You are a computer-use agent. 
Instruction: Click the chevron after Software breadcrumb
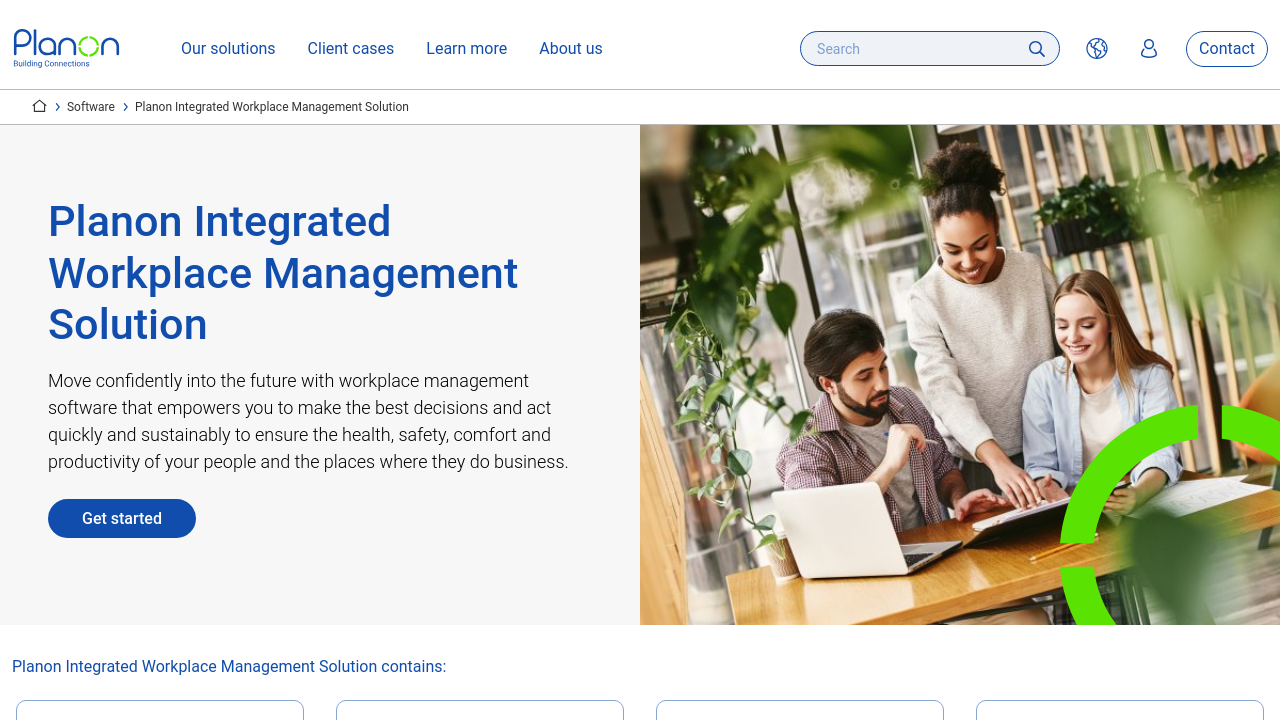(x=126, y=107)
